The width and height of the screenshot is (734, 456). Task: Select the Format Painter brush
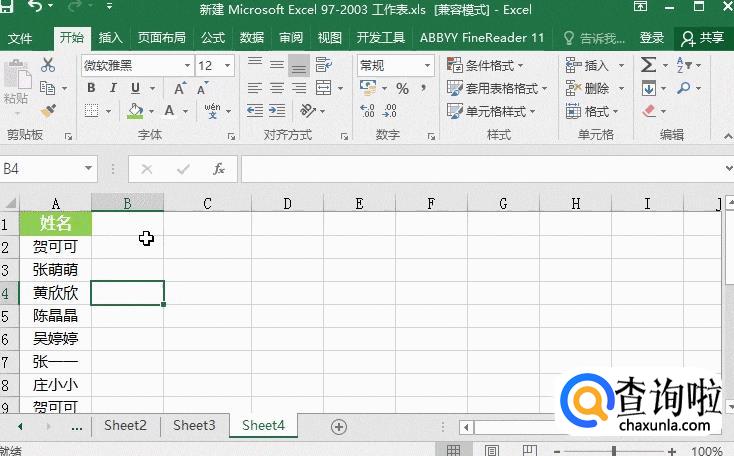point(48,111)
